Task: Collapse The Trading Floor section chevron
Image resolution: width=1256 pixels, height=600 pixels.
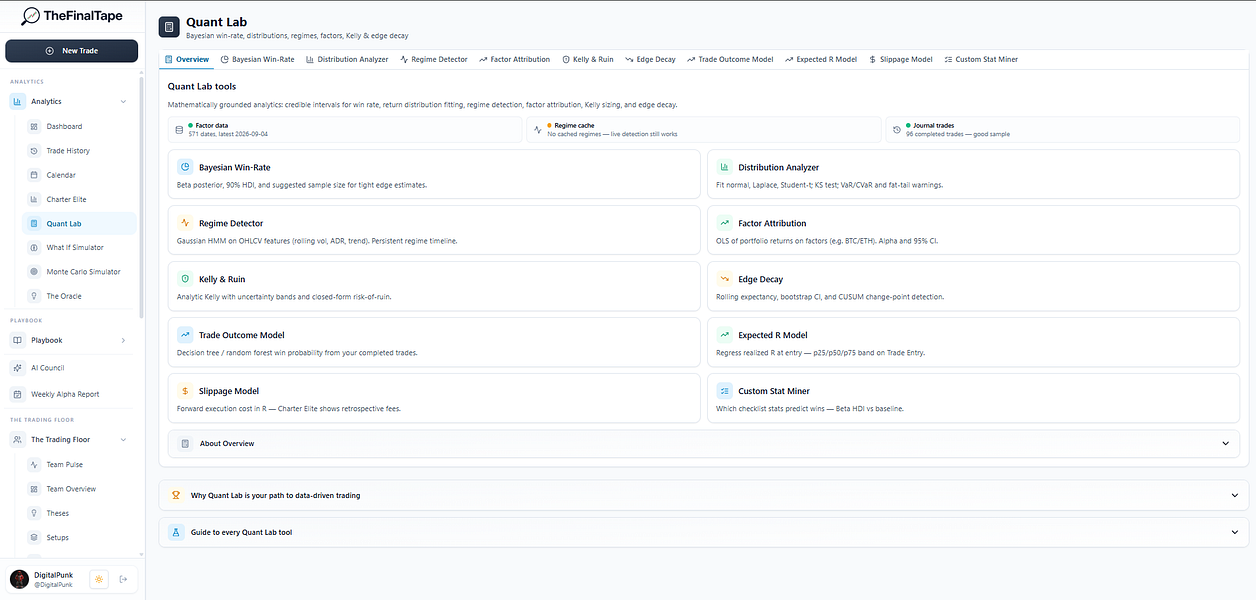Action: [123, 440]
